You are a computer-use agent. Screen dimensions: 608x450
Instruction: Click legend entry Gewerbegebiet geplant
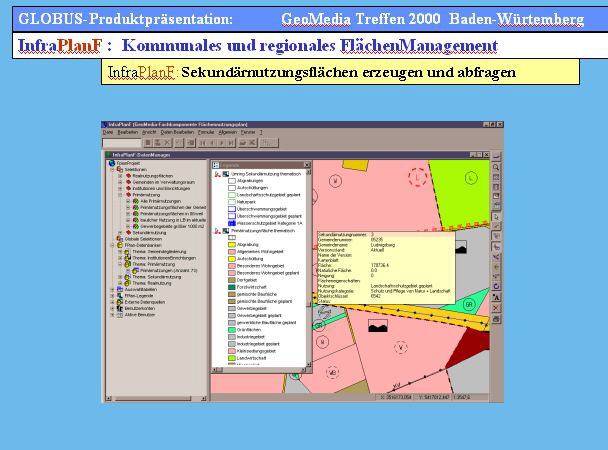click(259, 316)
